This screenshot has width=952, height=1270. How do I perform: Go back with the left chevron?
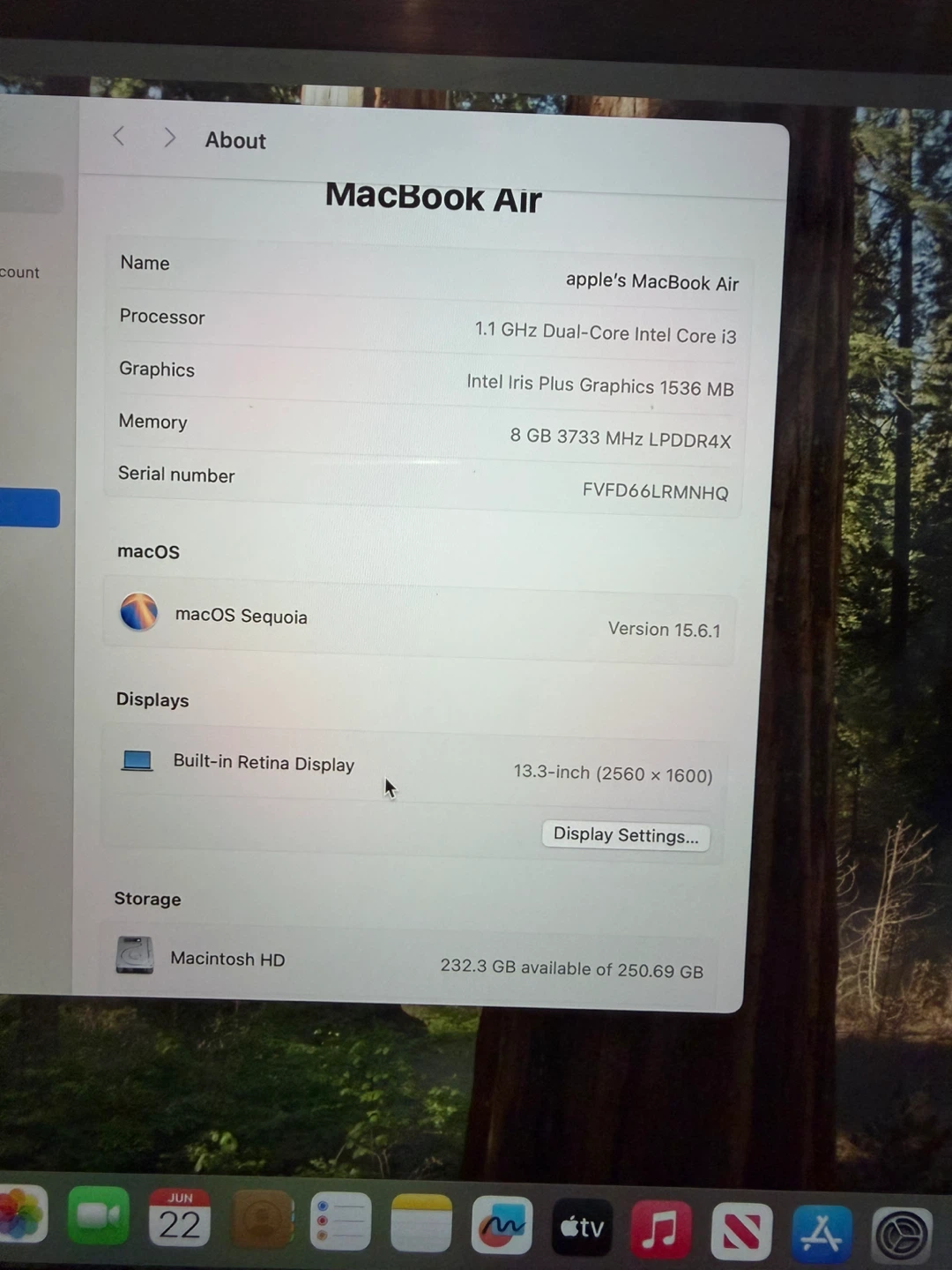pos(119,136)
